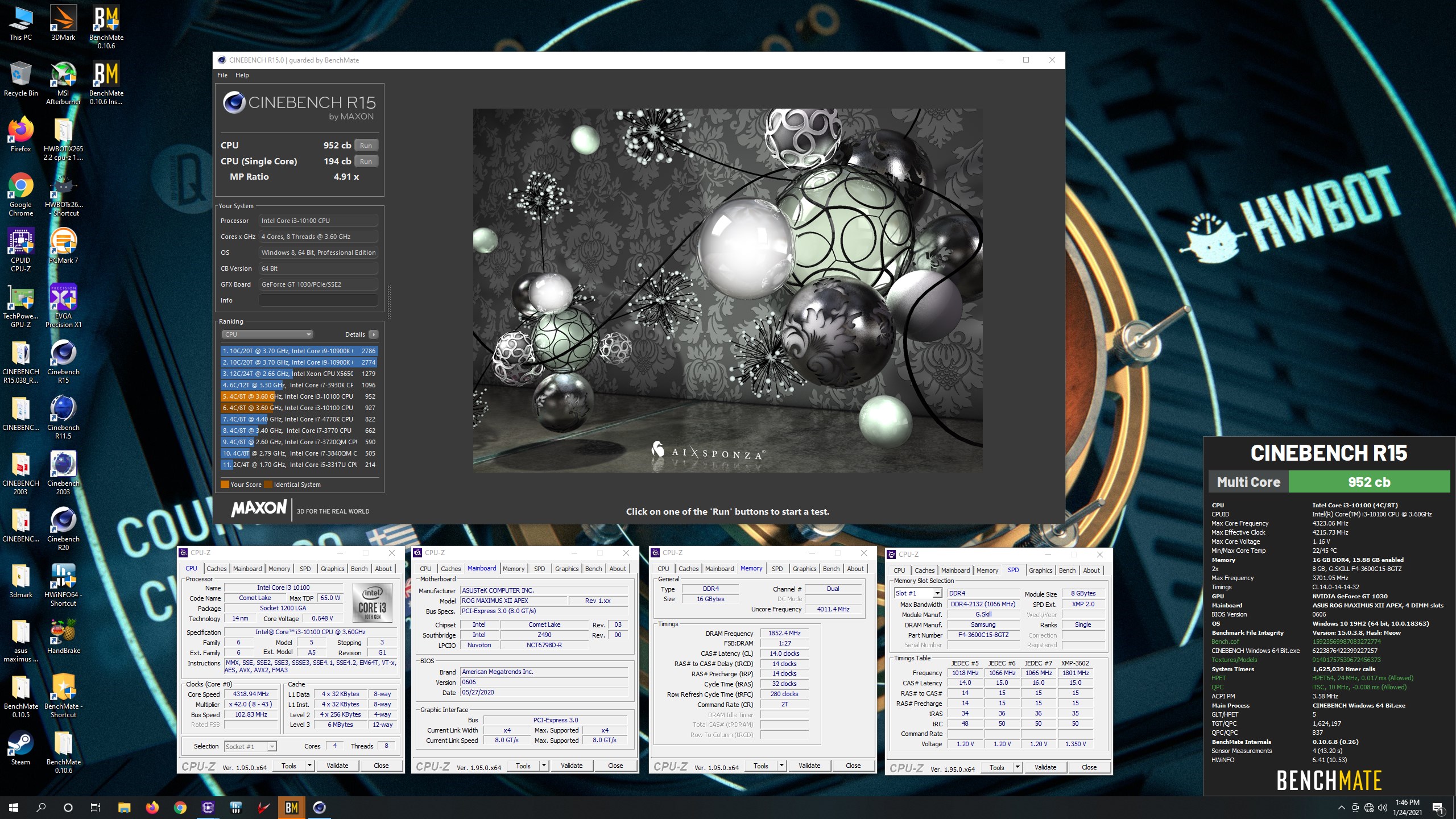Click the clock and date in taskbar
Screen dimensions: 1456x819
pyautogui.click(x=1408, y=808)
